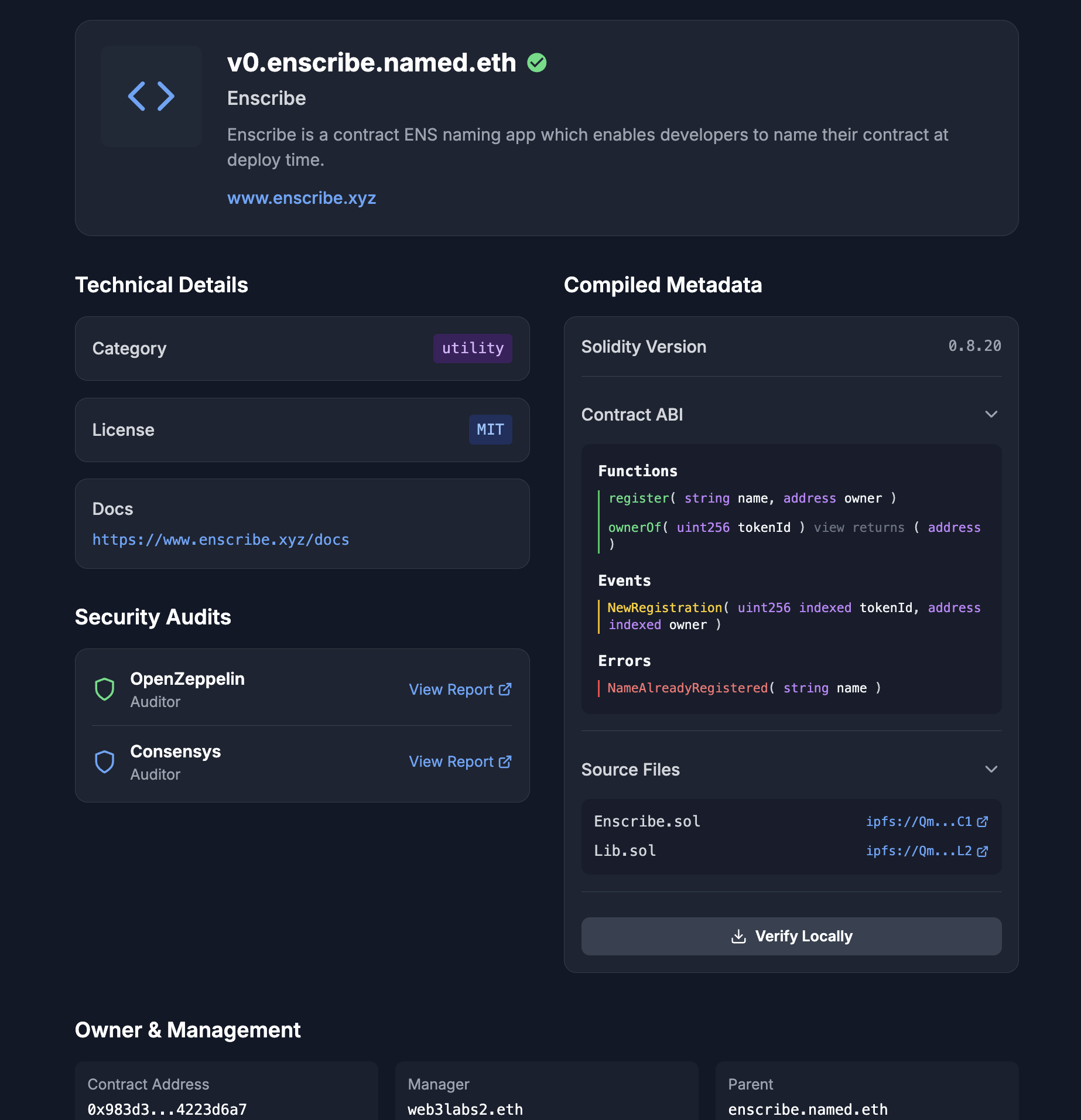1081x1120 pixels.
Task: Collapse the Source Files section chevron
Action: coord(991,770)
